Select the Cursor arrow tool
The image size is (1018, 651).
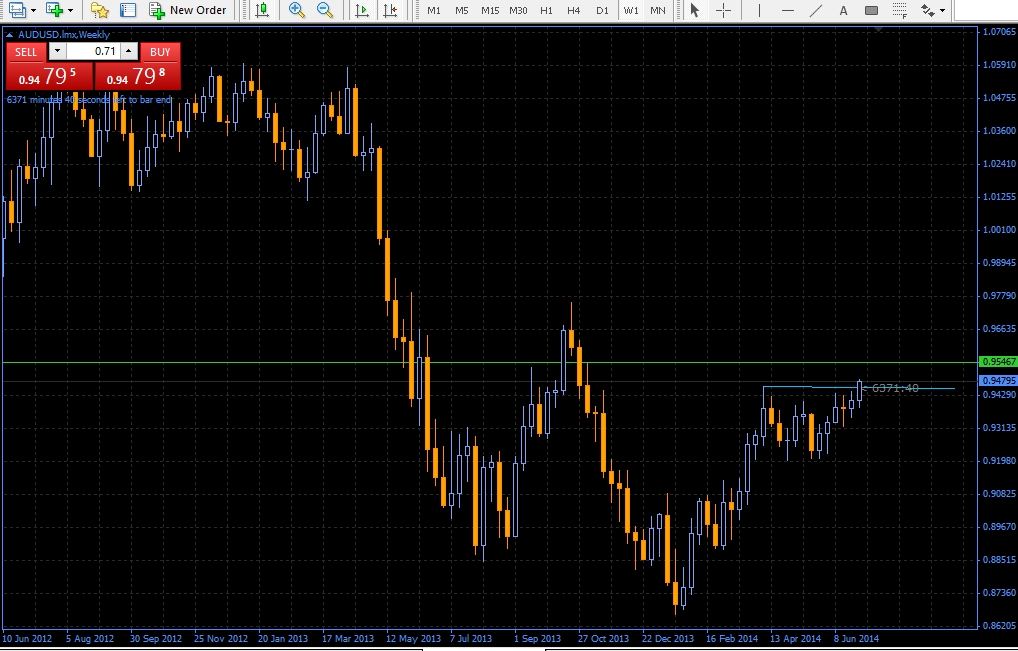[x=696, y=10]
